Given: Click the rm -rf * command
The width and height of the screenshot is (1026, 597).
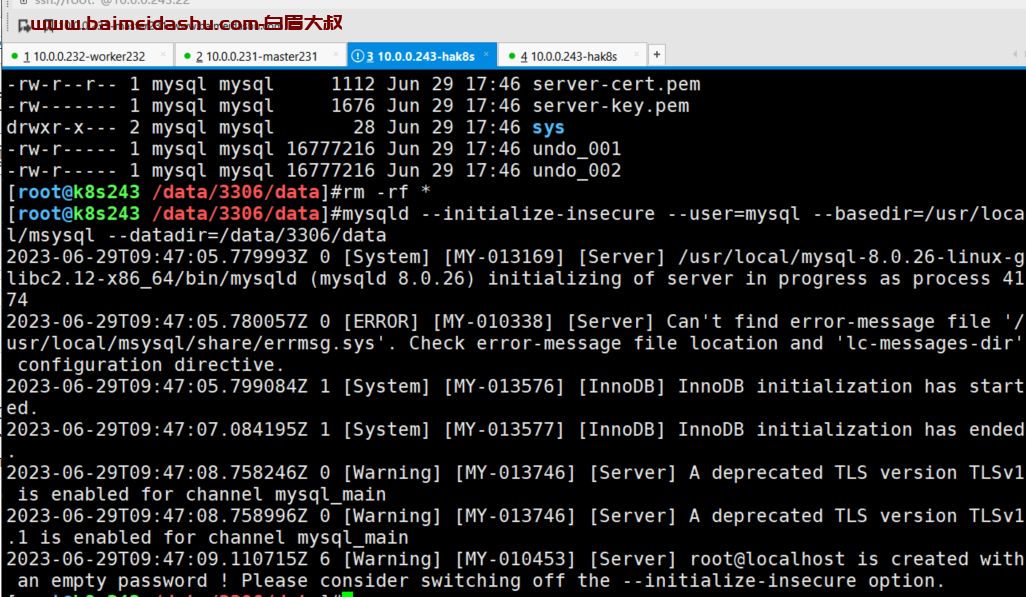Looking at the screenshot, I should tap(387, 192).
